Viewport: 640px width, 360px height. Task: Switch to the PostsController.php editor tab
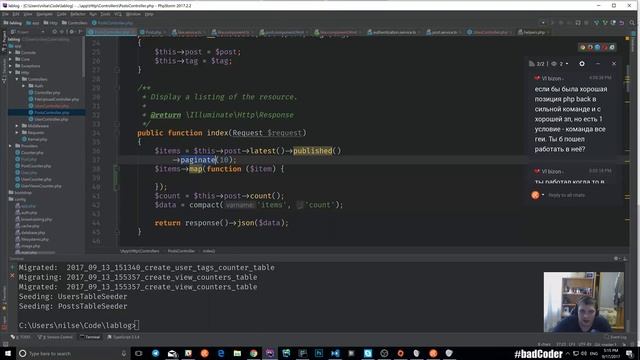(x=111, y=32)
